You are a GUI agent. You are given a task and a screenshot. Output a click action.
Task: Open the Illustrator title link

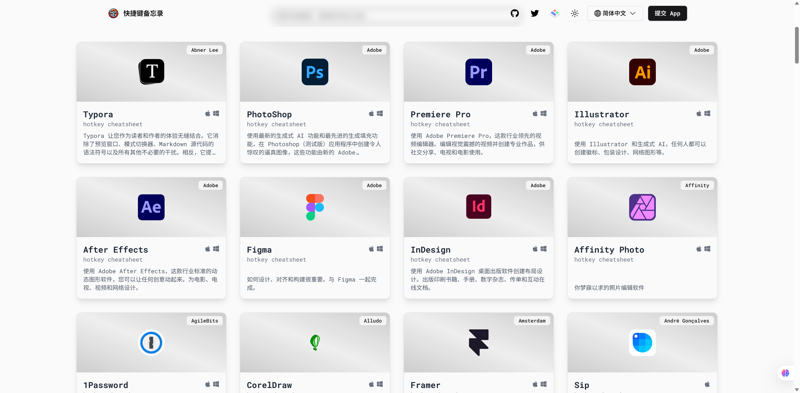(602, 114)
